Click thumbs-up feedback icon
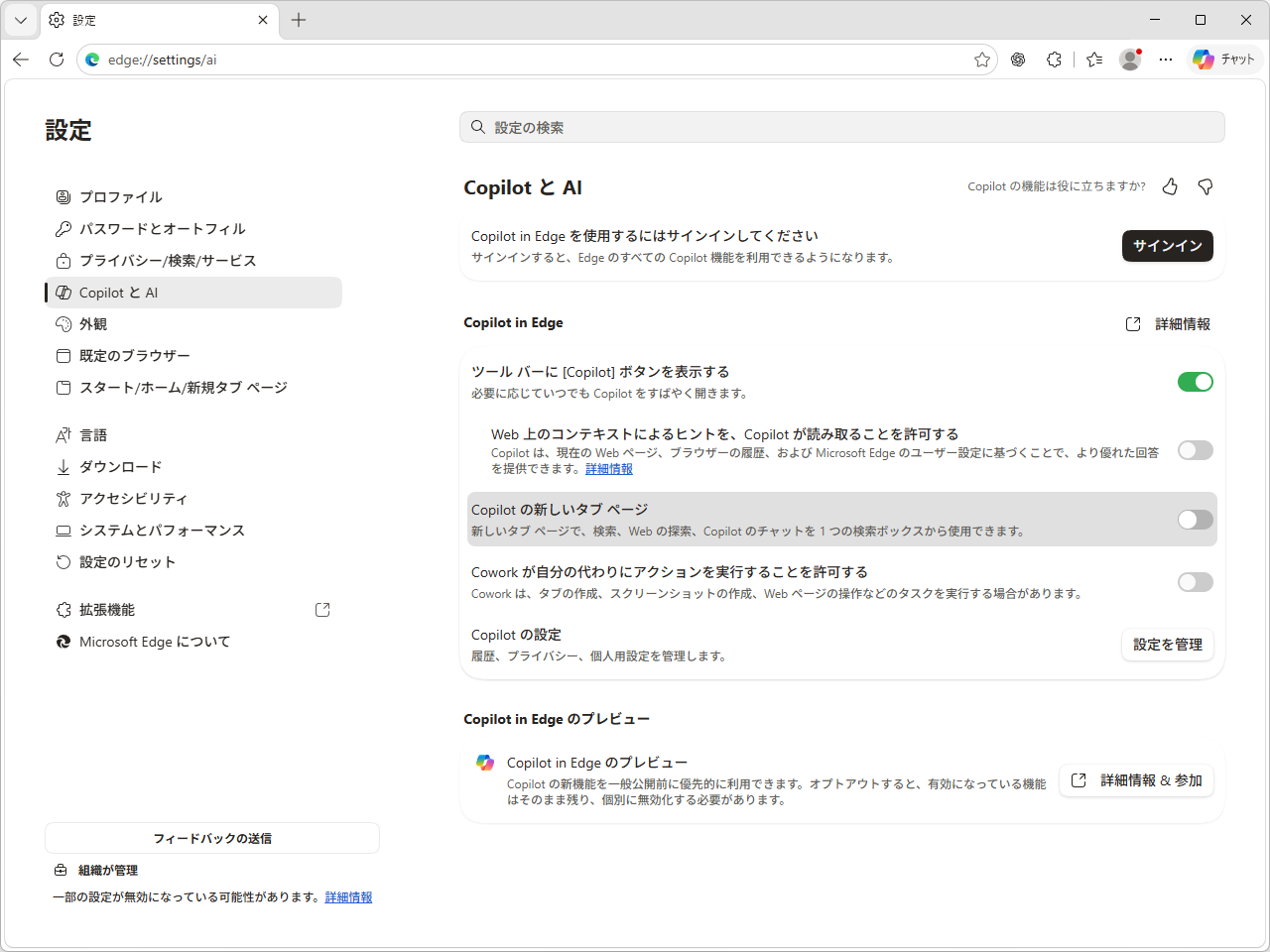The height and width of the screenshot is (952, 1270). [1170, 186]
